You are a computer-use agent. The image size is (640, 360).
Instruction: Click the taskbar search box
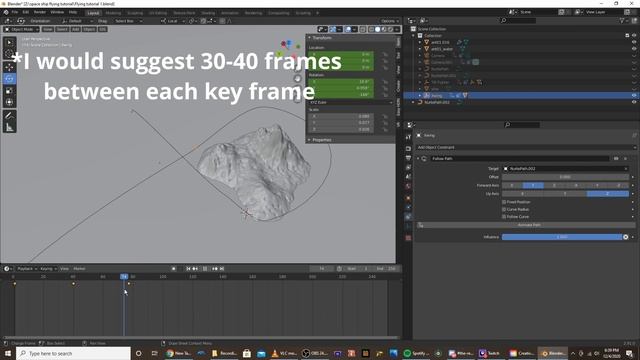point(73,353)
